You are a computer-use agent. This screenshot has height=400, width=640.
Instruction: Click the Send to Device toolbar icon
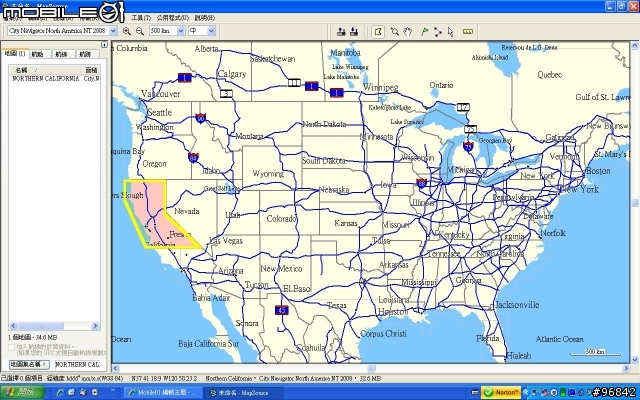(341, 31)
